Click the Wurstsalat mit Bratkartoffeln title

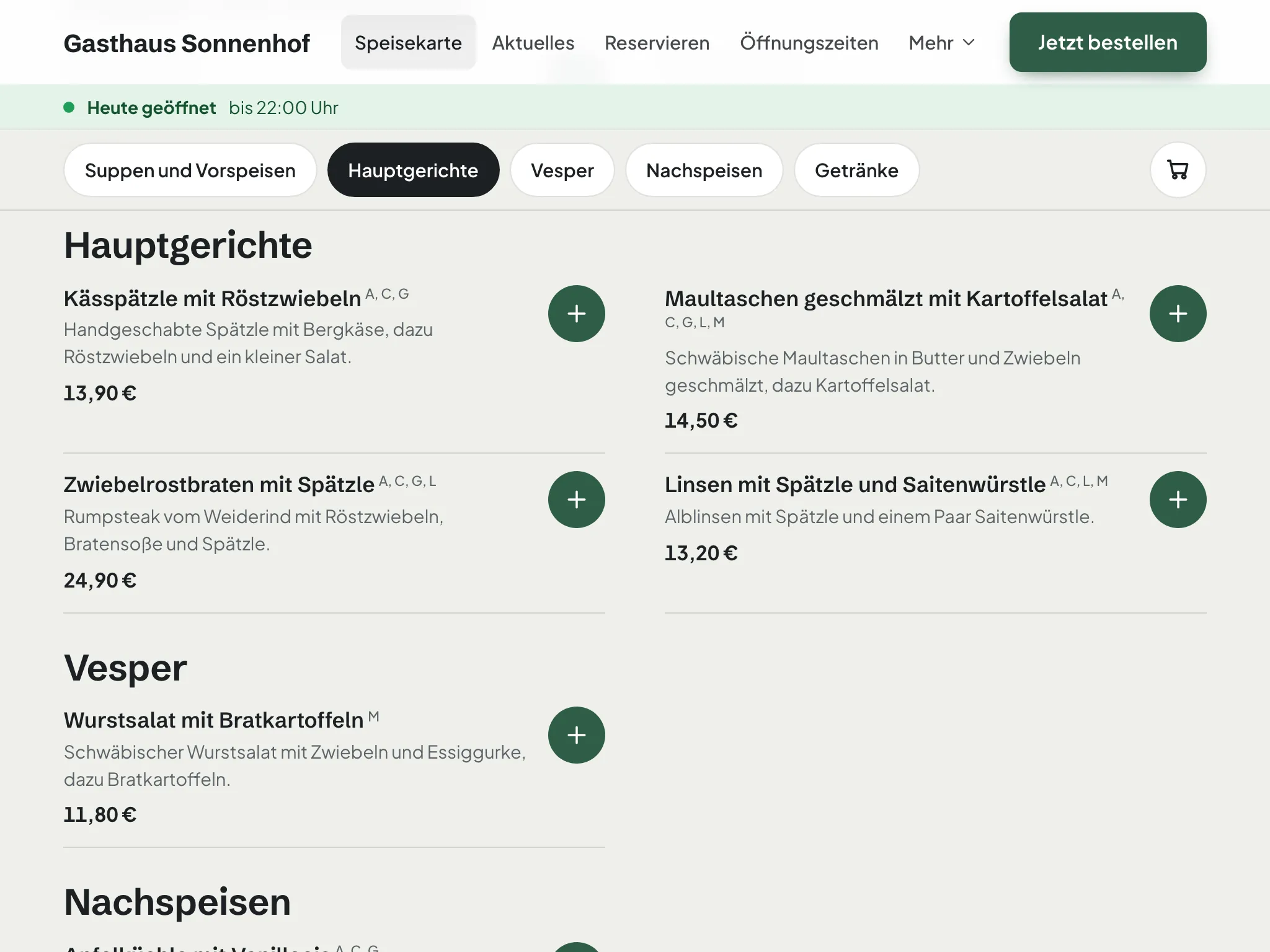pyautogui.click(x=213, y=720)
